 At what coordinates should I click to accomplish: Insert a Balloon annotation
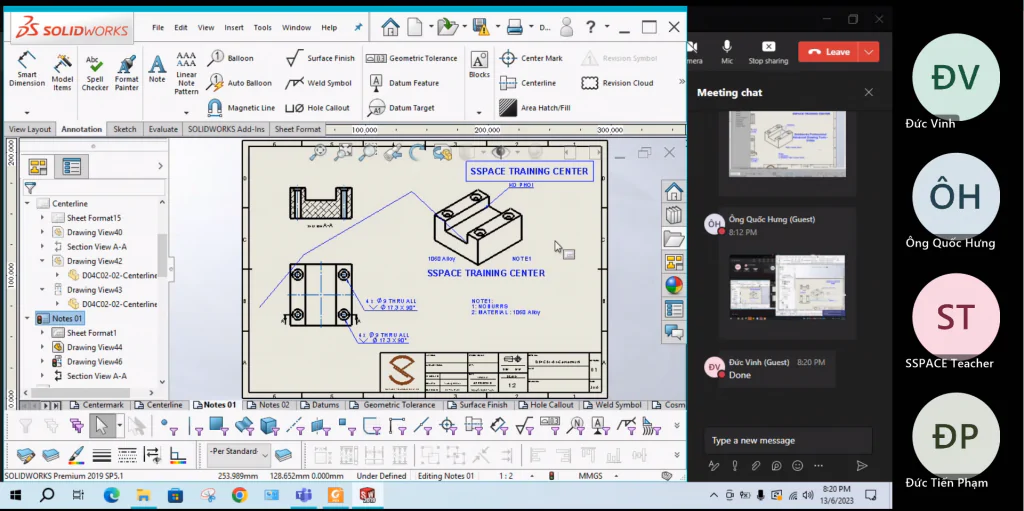click(231, 58)
